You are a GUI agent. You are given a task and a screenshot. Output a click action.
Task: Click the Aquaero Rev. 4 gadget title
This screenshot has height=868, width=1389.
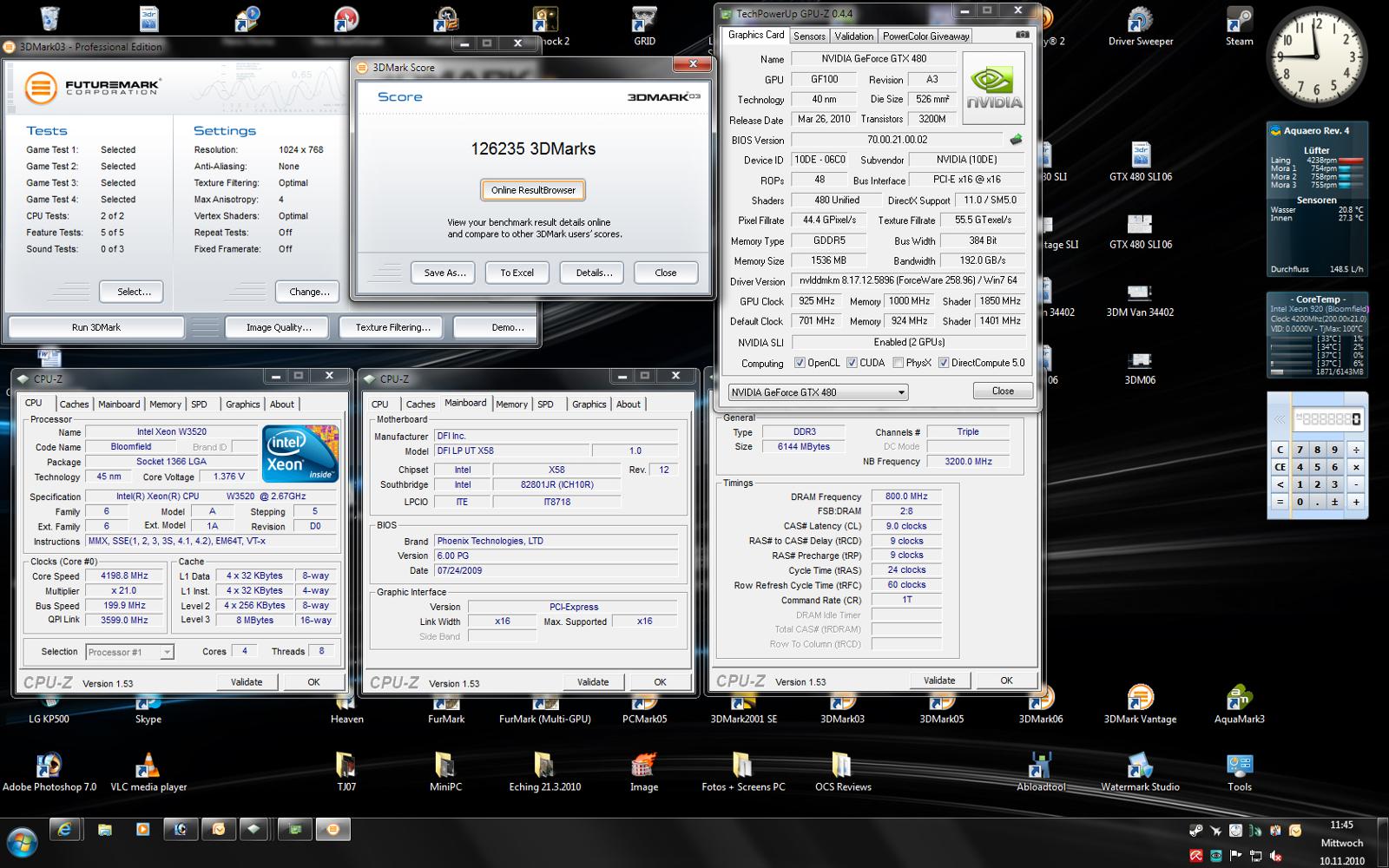pos(1316,130)
